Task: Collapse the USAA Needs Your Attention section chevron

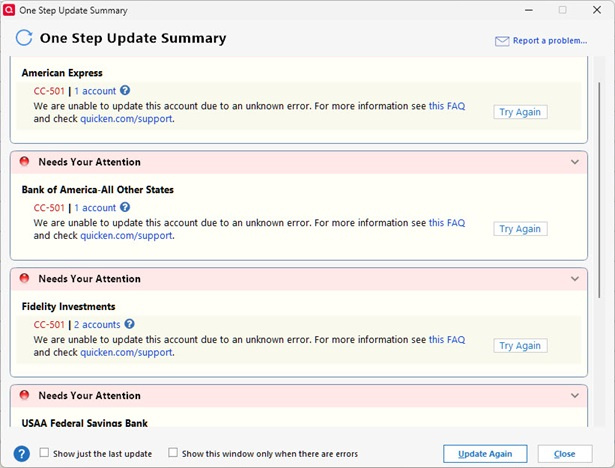Action: (x=575, y=395)
